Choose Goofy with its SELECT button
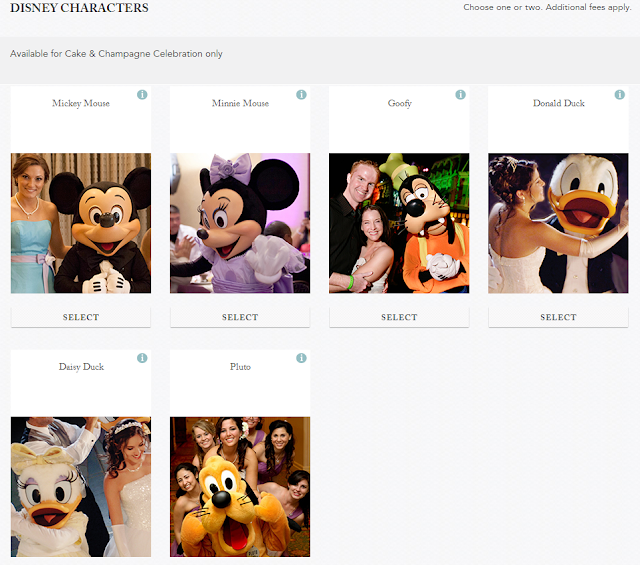This screenshot has width=640, height=565. pos(399,317)
